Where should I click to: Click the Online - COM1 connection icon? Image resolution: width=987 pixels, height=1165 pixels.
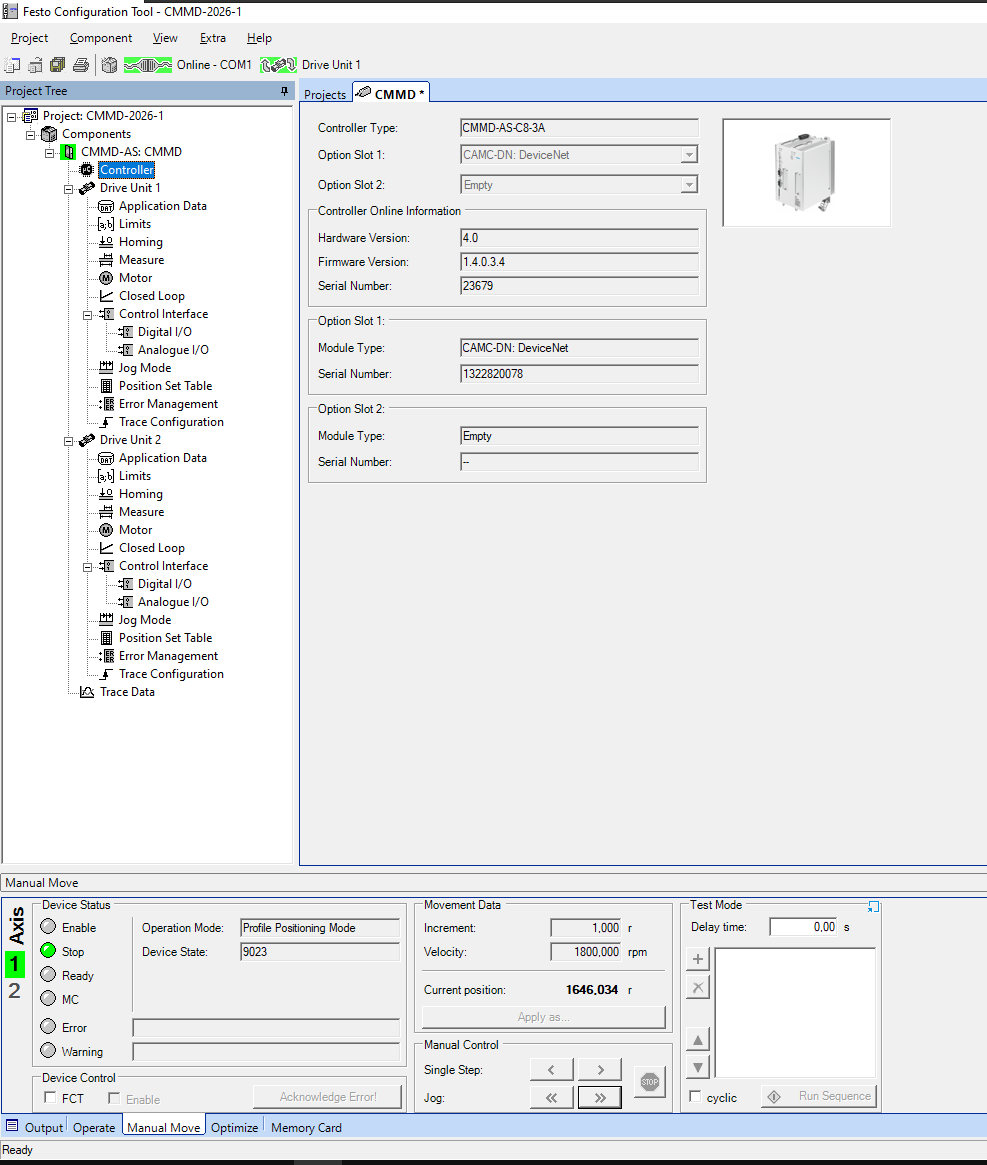click(149, 65)
